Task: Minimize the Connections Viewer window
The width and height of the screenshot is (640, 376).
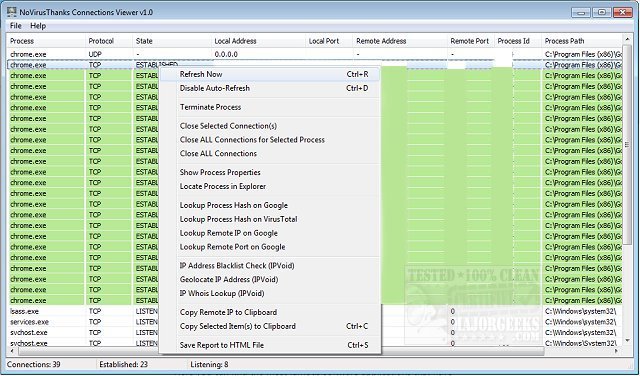Action: [581, 12]
